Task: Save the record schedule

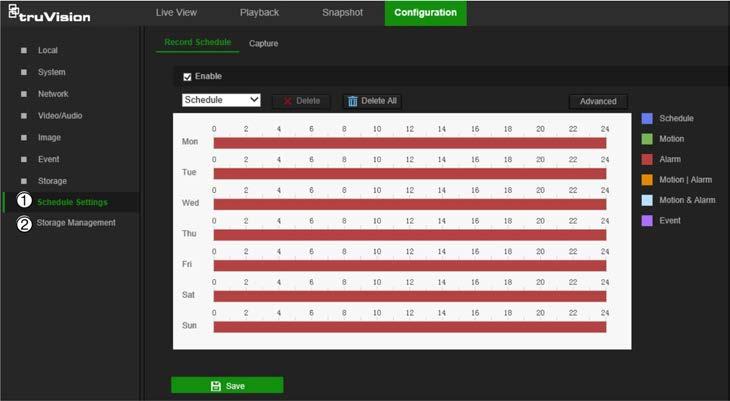Action: [x=227, y=385]
